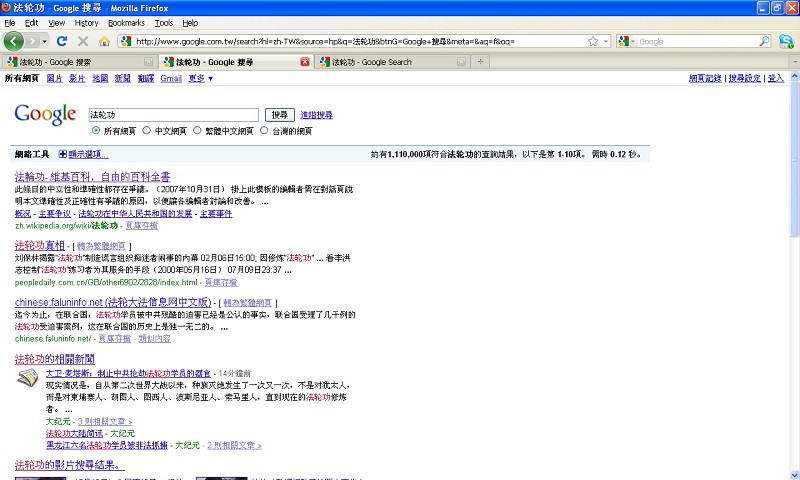The image size is (800, 480).
Task: Click the Stop loading X icon
Action: (83, 41)
